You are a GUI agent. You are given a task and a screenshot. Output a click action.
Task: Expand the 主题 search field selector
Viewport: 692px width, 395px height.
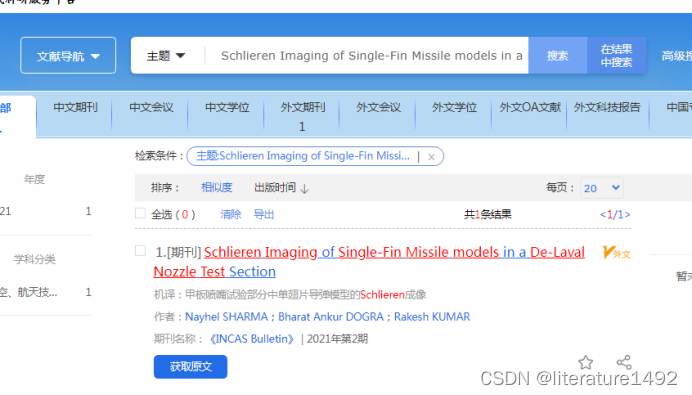165,56
